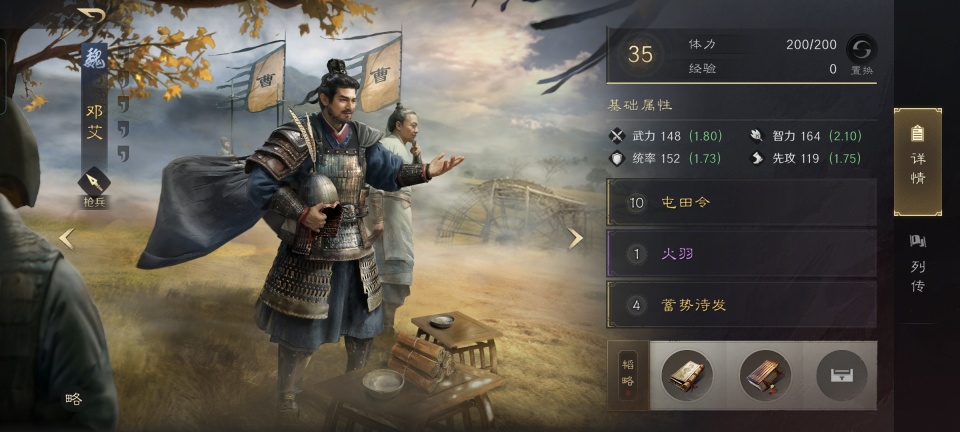The width and height of the screenshot is (960, 432).
Task: Tap the back arrow icon
Action: [x=91, y=17]
